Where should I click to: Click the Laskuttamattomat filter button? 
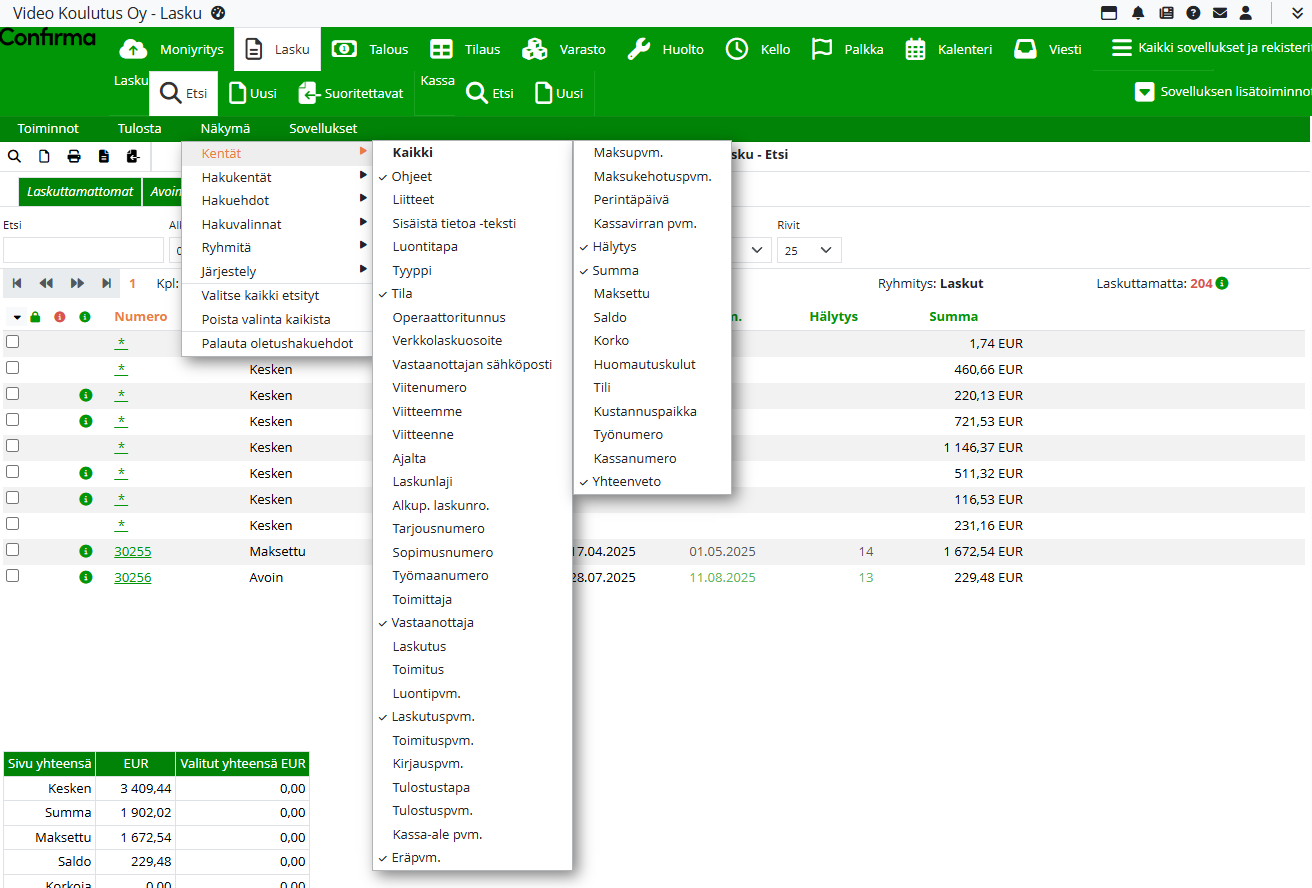80,191
